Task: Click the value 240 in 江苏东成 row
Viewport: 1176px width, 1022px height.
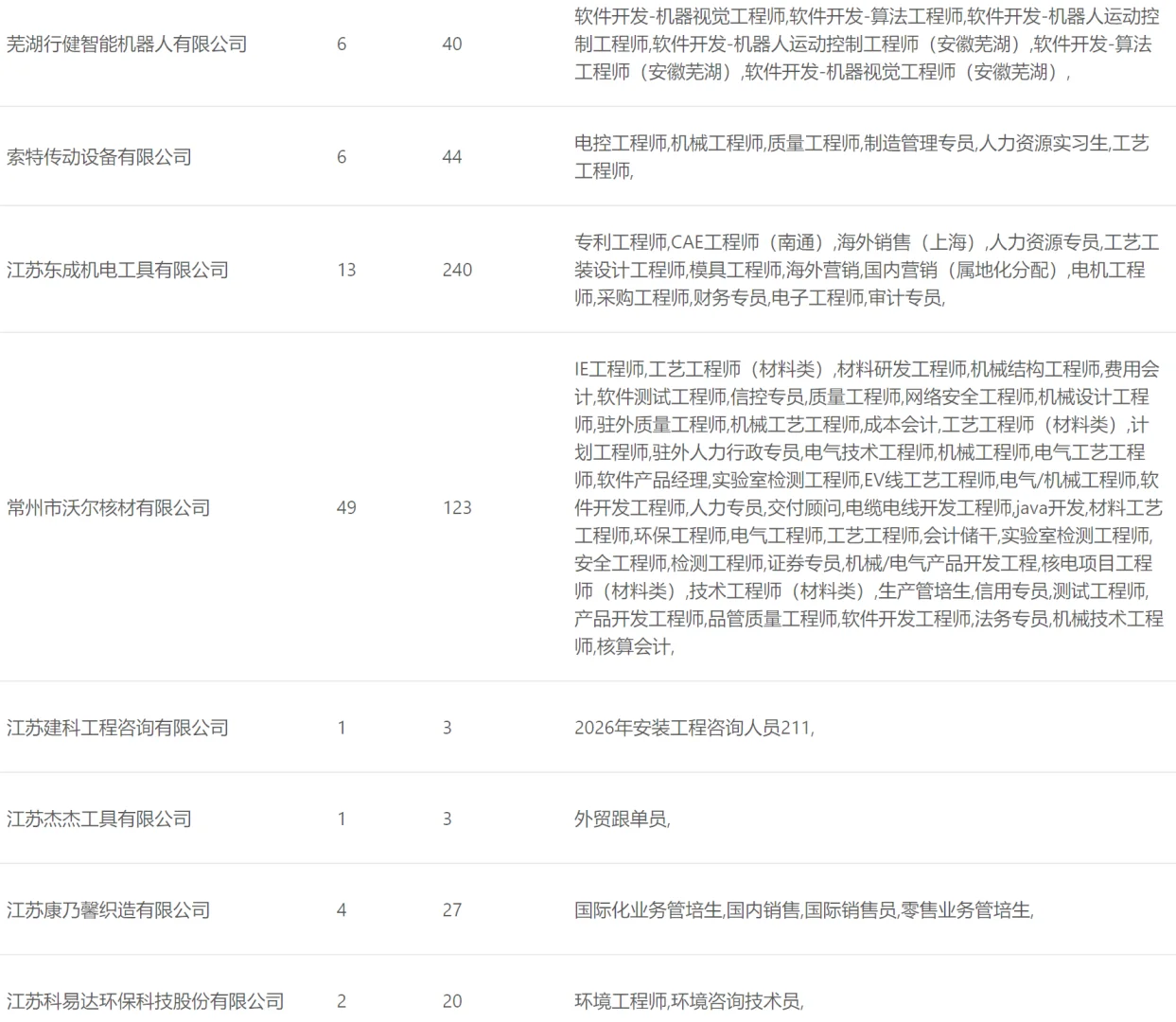Action: [x=457, y=270]
